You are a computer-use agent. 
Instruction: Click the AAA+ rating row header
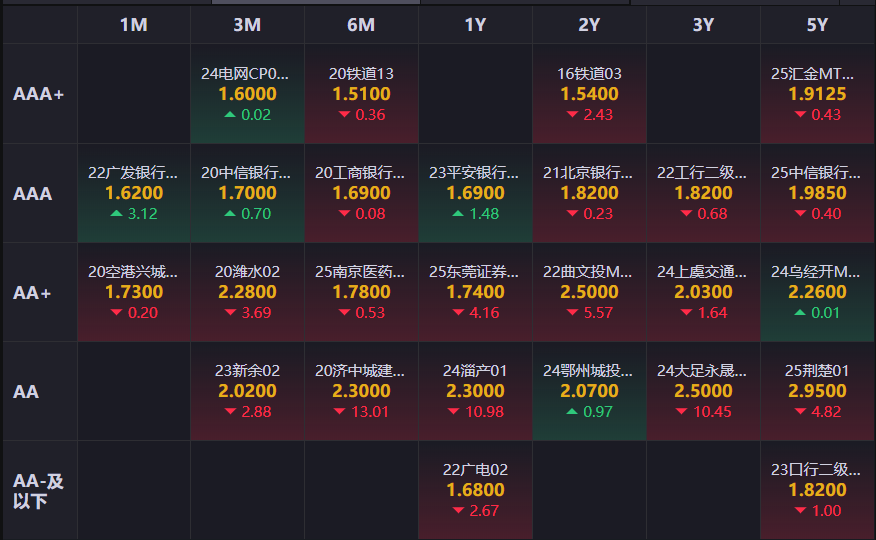(39, 94)
